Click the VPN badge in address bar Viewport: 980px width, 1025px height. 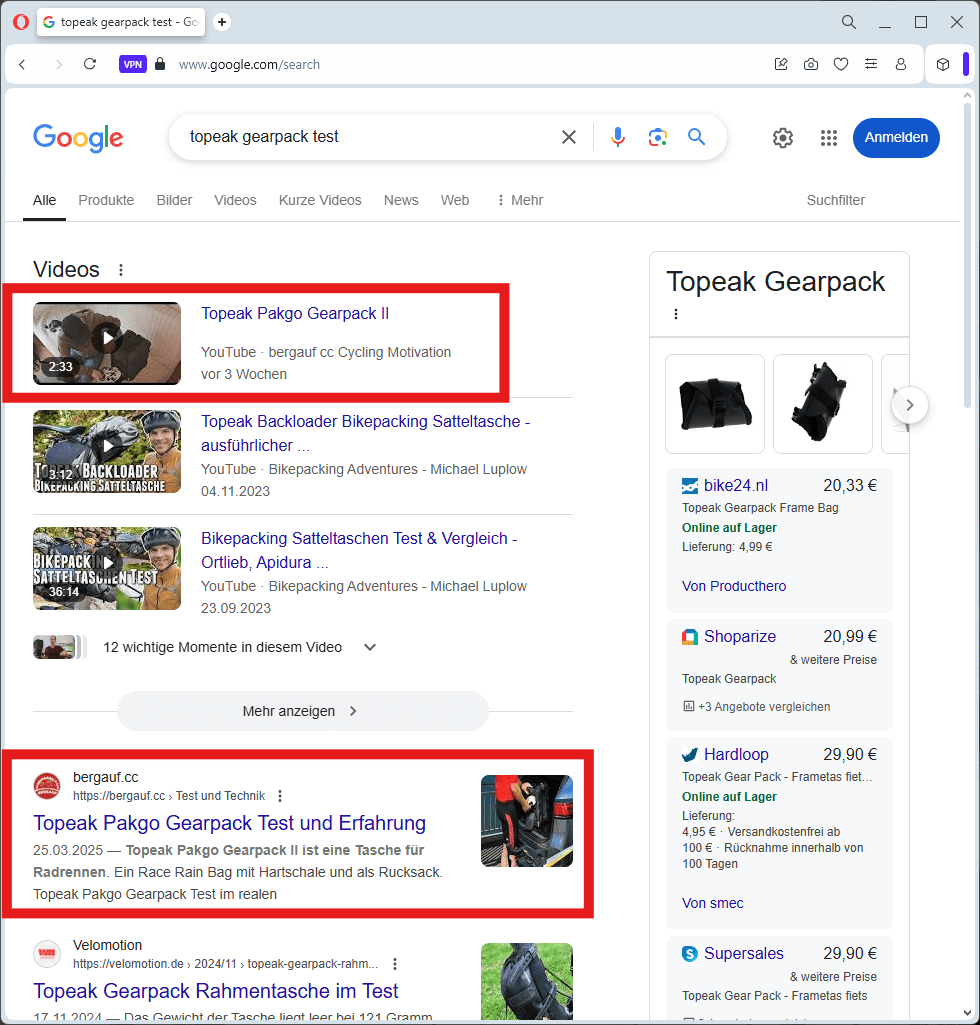click(x=132, y=64)
